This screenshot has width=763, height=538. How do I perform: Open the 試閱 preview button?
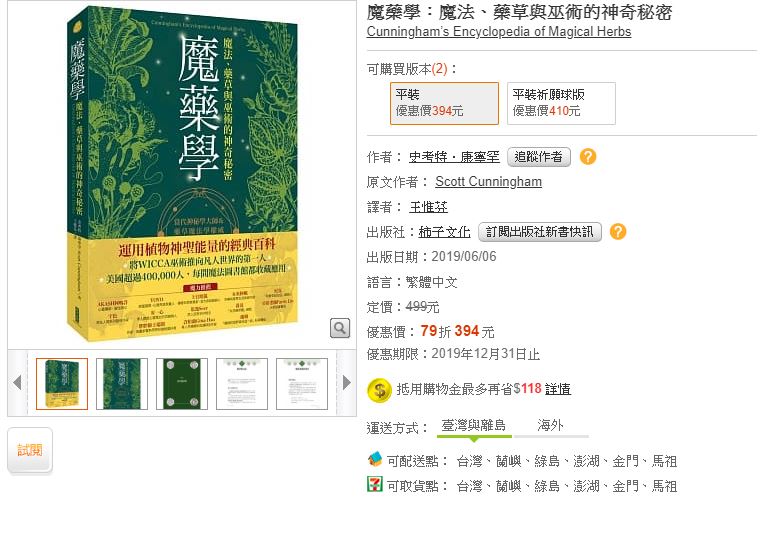pyautogui.click(x=30, y=450)
